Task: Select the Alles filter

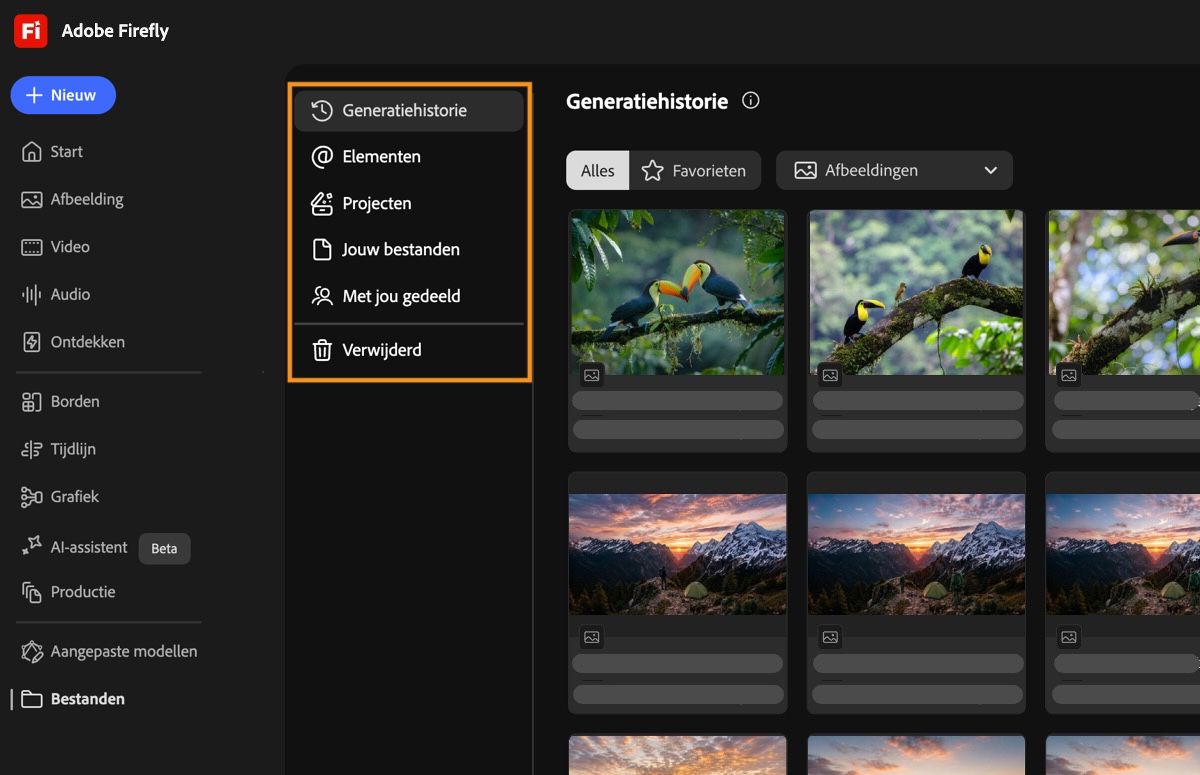Action: [x=598, y=171]
